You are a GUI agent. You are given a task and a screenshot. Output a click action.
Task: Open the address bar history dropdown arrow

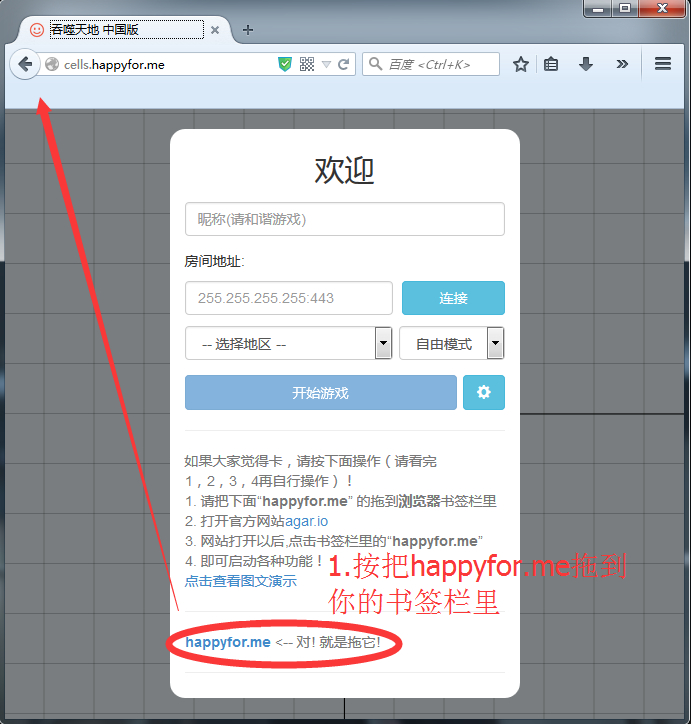click(x=326, y=65)
